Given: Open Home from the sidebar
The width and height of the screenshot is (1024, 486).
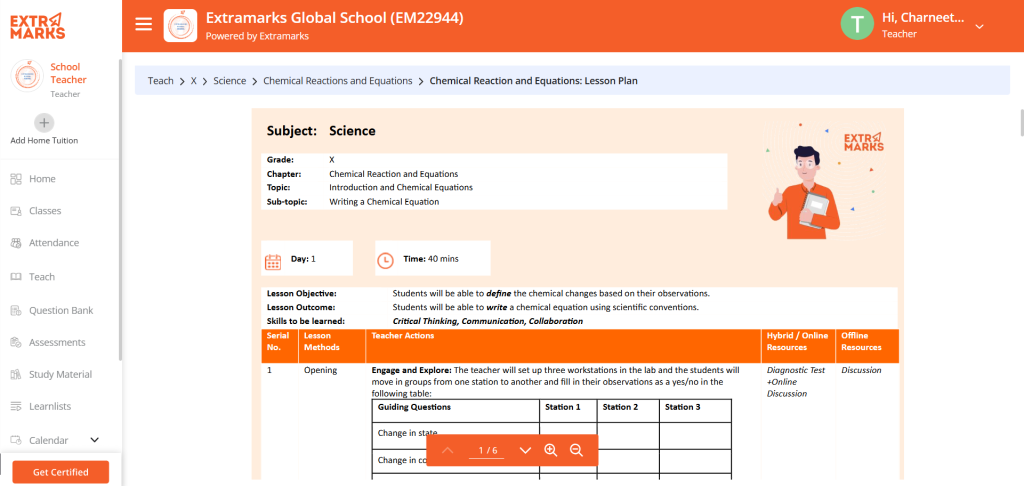Looking at the screenshot, I should coord(42,178).
